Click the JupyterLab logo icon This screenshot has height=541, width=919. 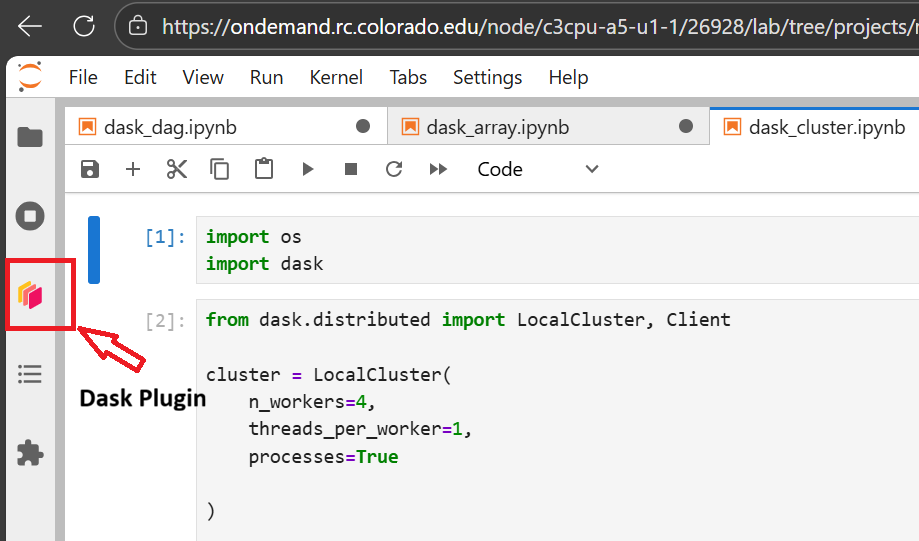[30, 77]
